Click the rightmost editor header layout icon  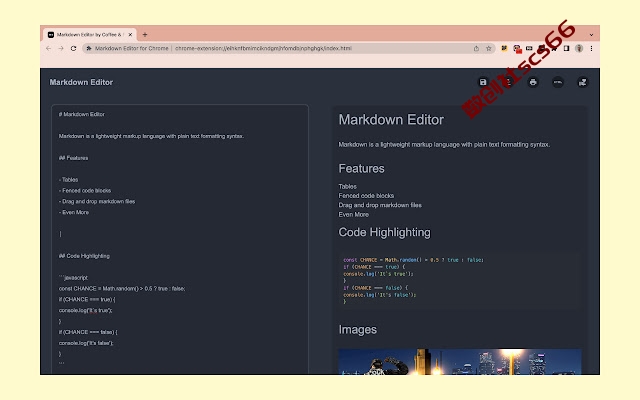pyautogui.click(x=582, y=82)
